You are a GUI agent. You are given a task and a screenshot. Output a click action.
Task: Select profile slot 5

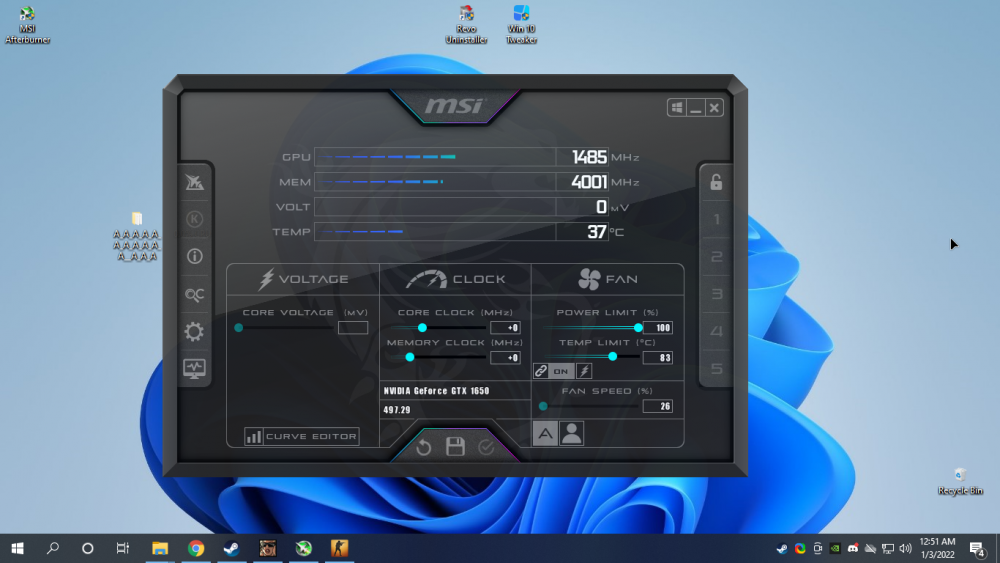[716, 369]
